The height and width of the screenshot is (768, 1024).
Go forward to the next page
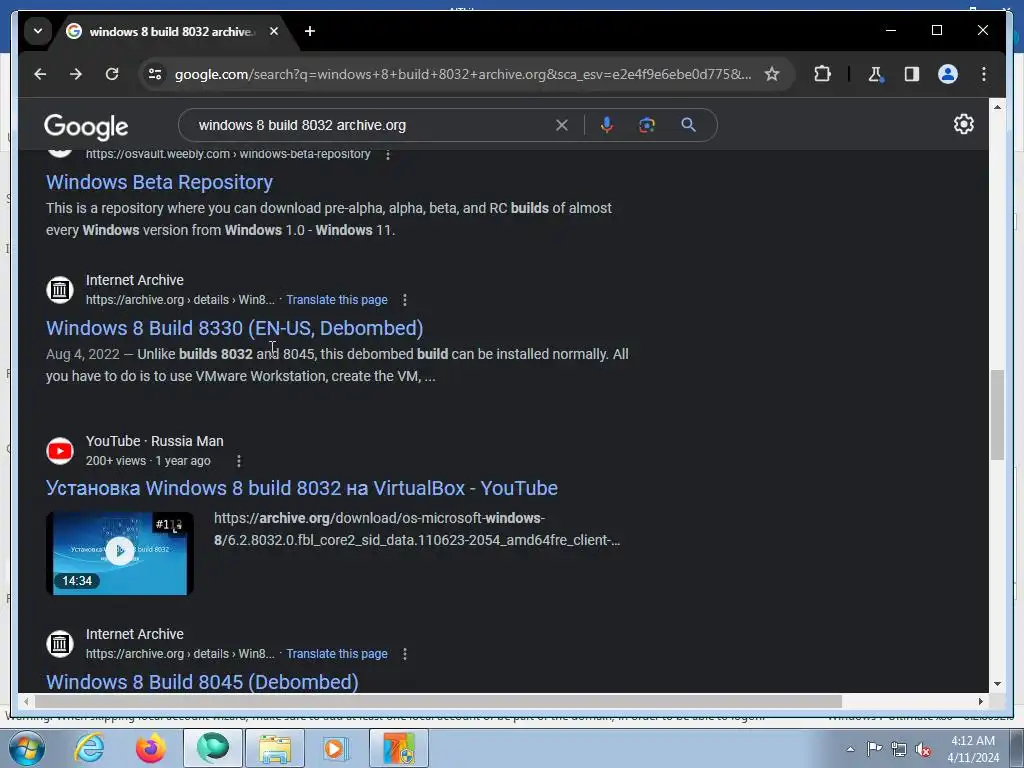point(76,74)
